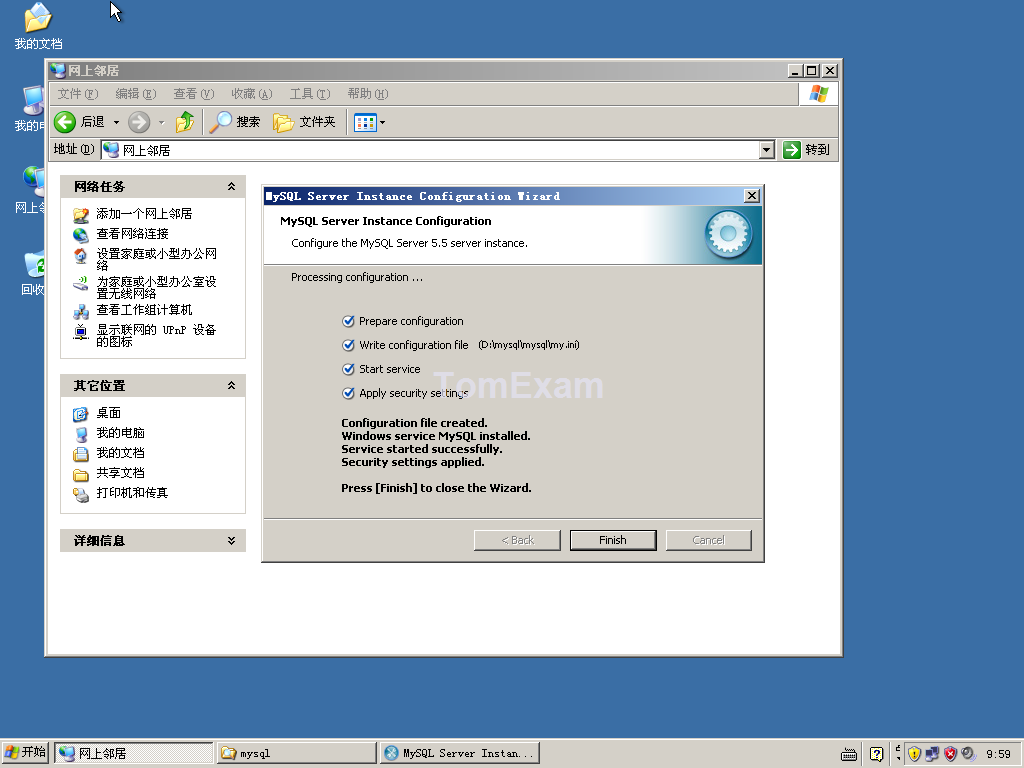The height and width of the screenshot is (768, 1024).
Task: Click the network computers tray icon
Action: tap(932, 754)
